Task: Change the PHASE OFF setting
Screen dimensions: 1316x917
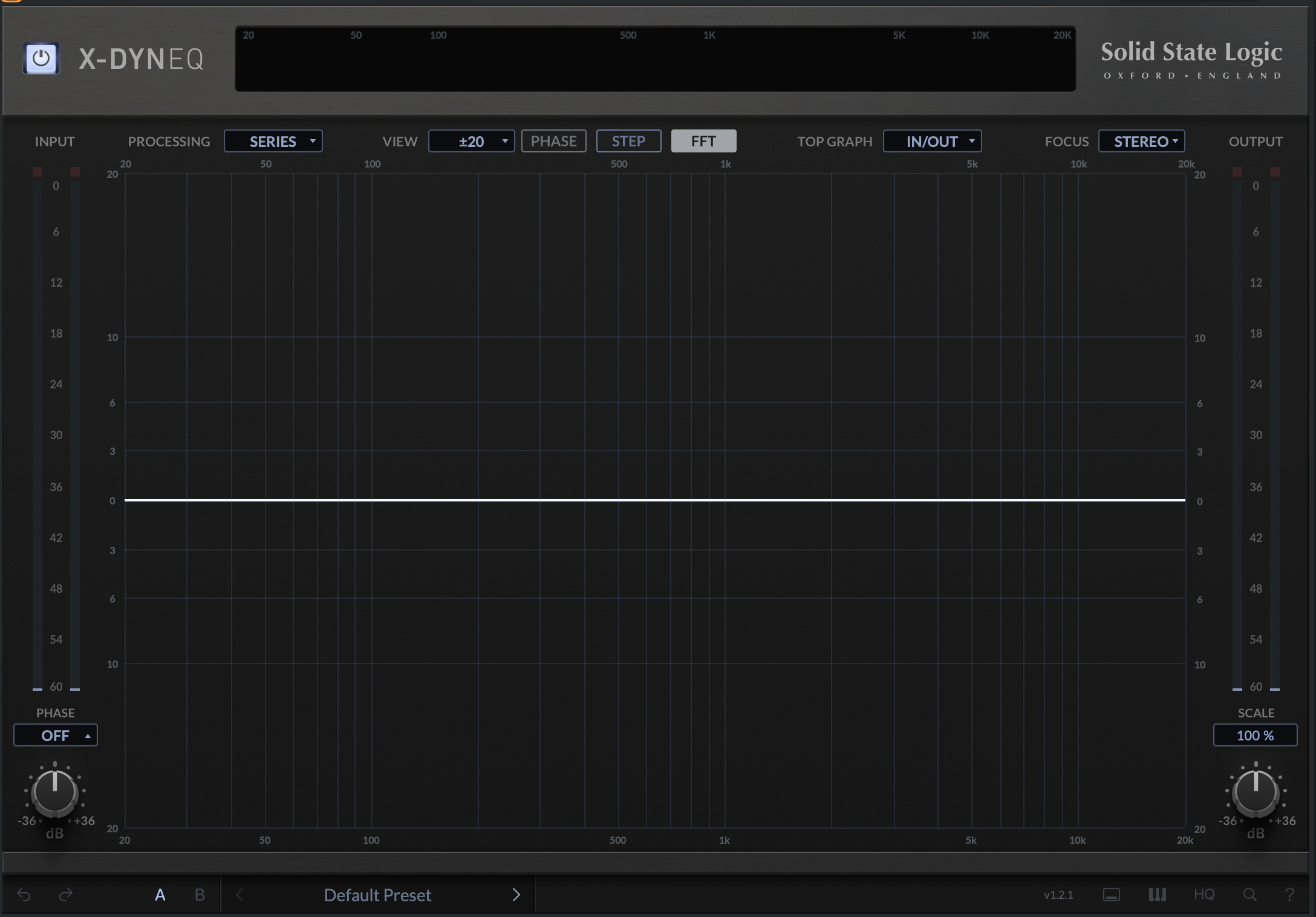Action: (55, 735)
